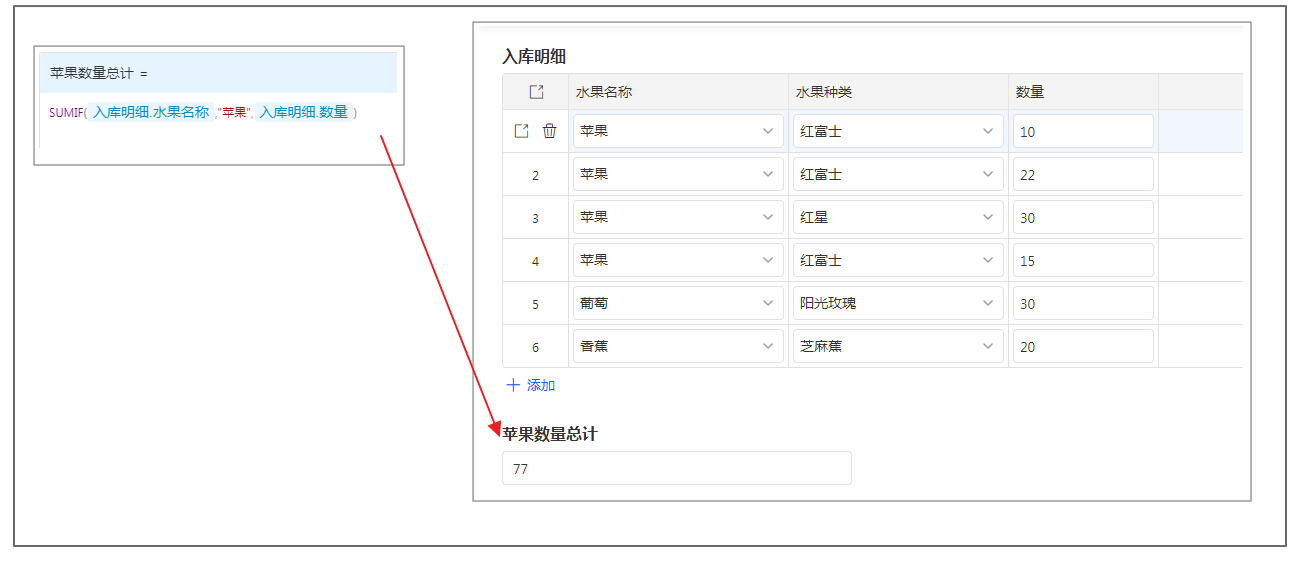Open the 香蕉 fruit name dropdown
Viewport: 1306px width, 566px height.
(x=677, y=346)
